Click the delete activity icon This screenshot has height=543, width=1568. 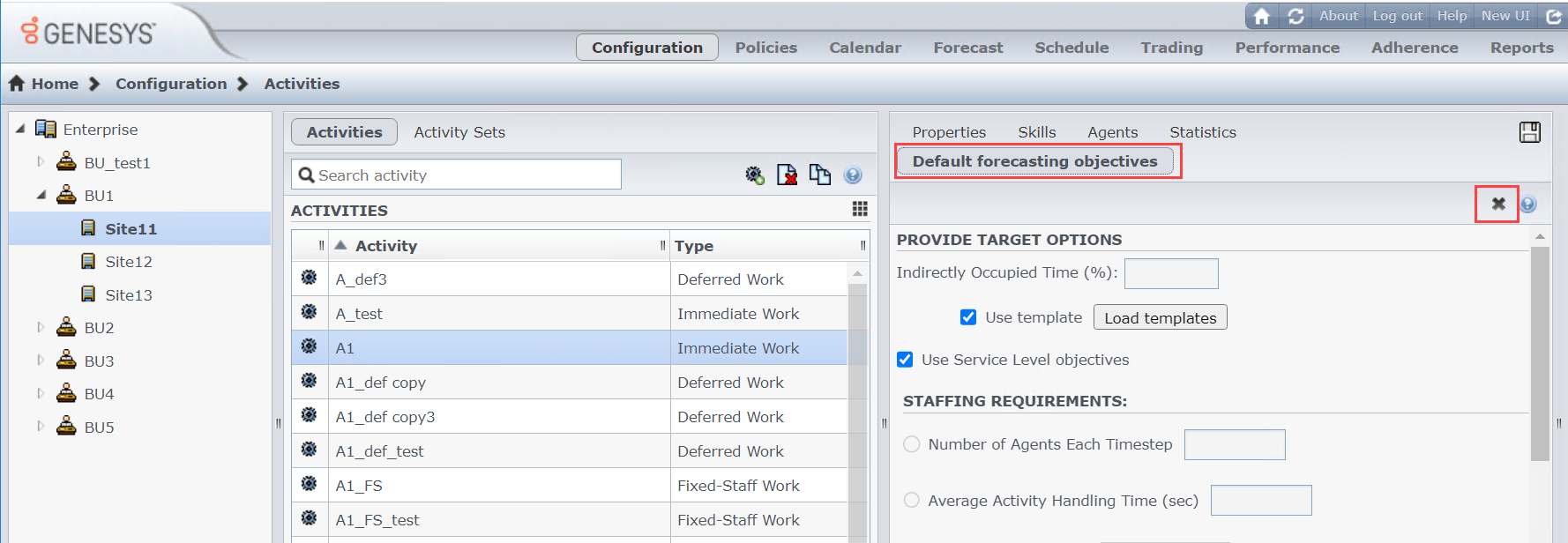pos(787,175)
